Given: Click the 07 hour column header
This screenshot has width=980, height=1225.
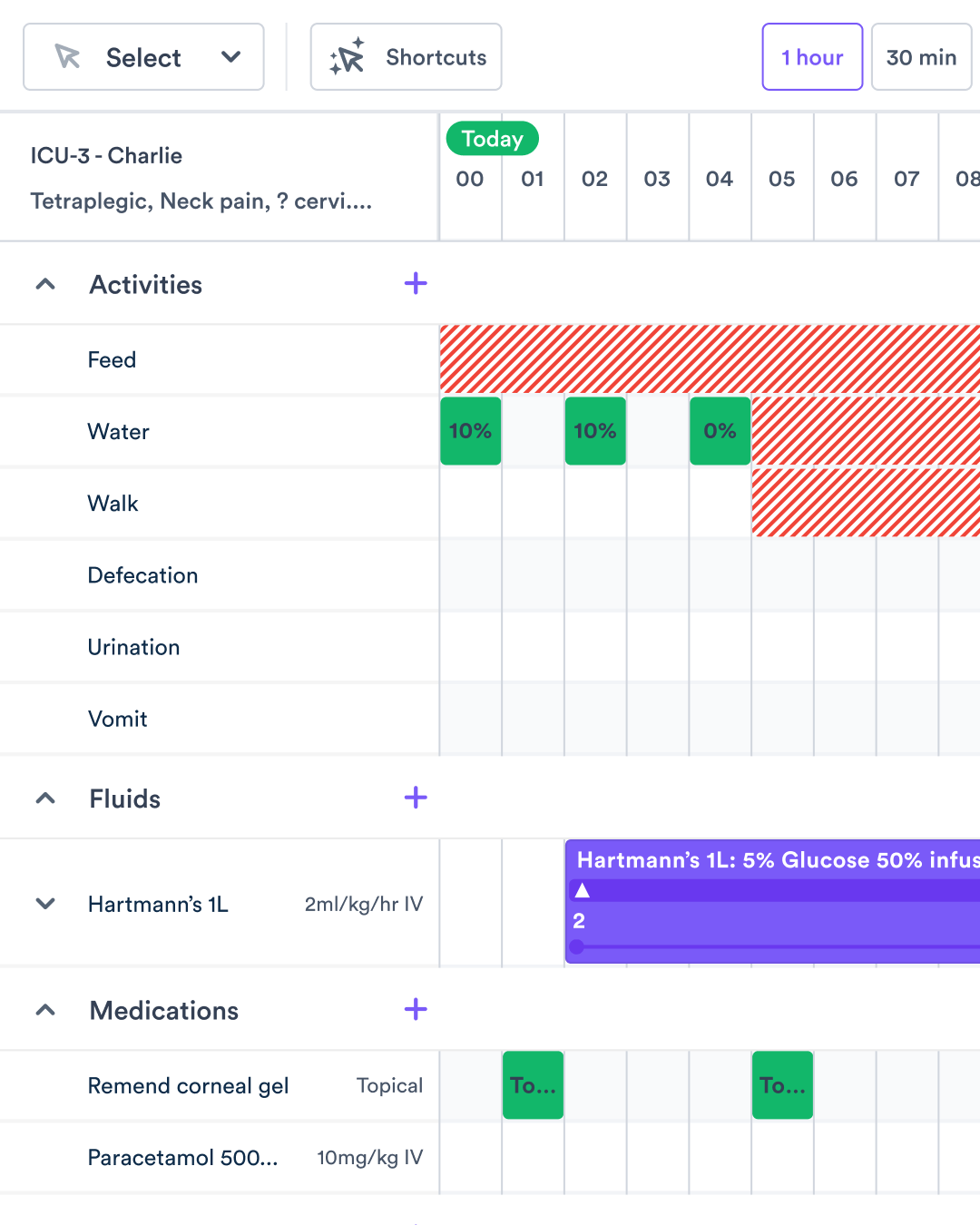Looking at the screenshot, I should coord(906,179).
